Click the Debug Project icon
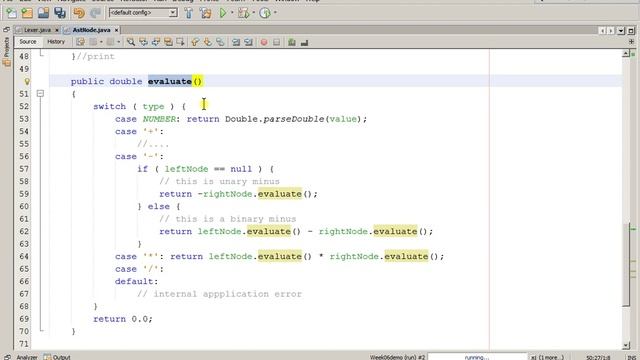Screen dimensions: 640x360 [x=243, y=13]
